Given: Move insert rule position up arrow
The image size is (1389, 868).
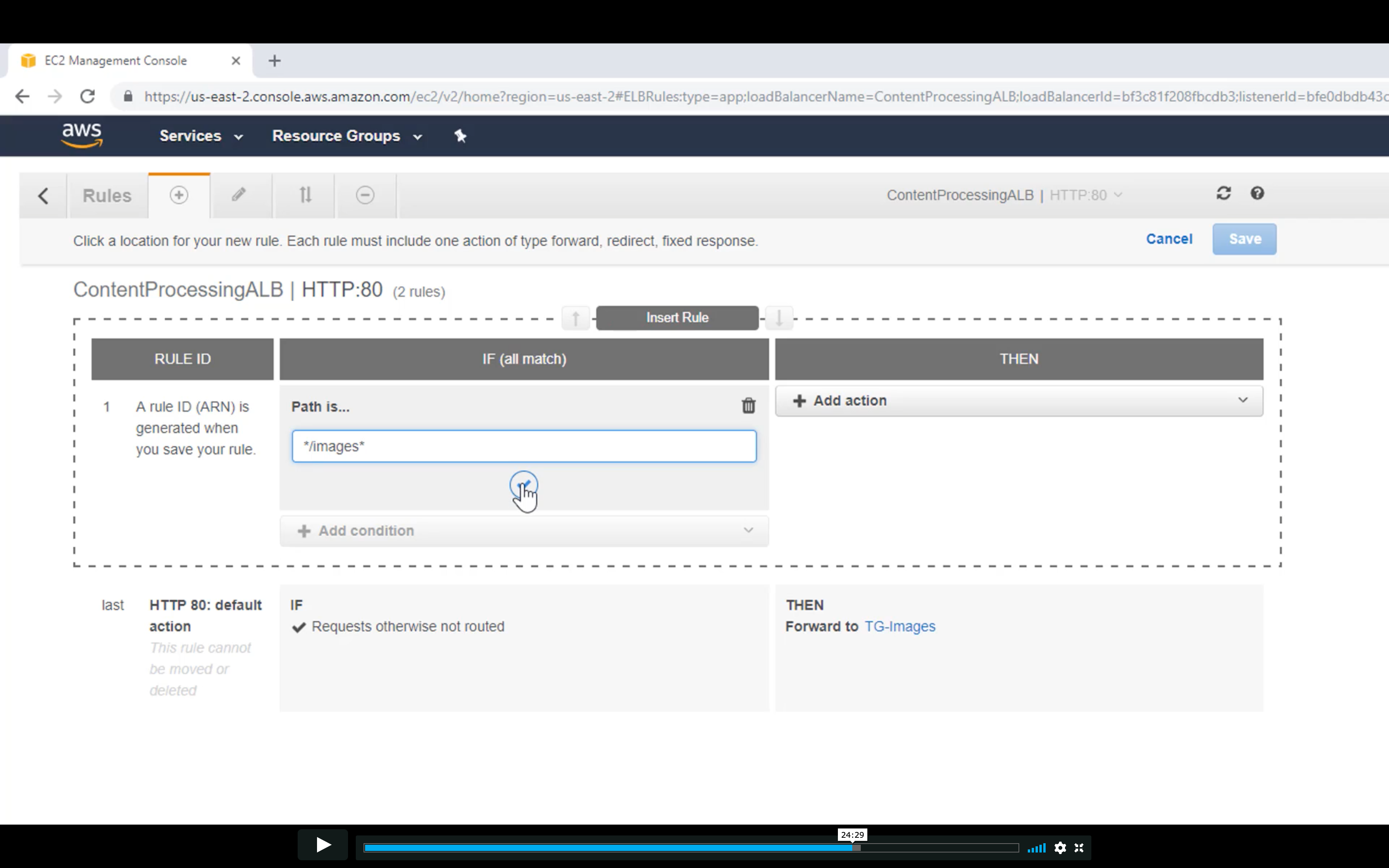Looking at the screenshot, I should (x=576, y=317).
